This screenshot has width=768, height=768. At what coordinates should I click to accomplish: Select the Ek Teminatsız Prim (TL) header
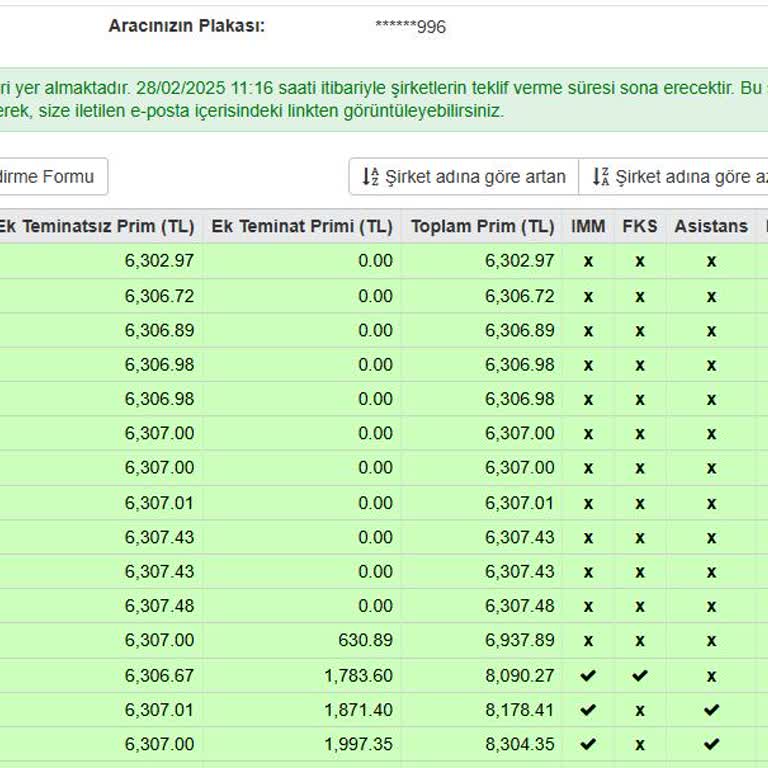[x=97, y=226]
